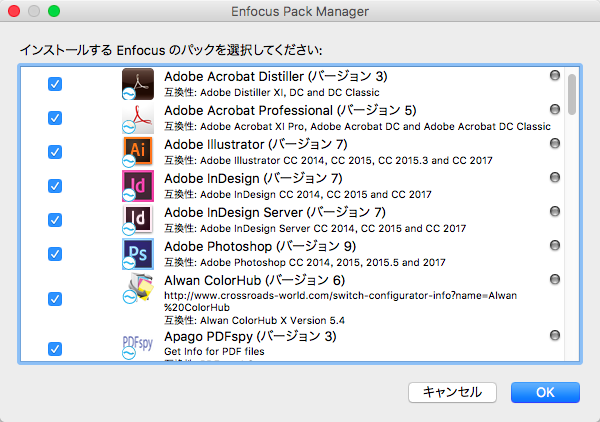Viewport: 600px width, 422px height.
Task: Toggle the Adobe InDesign checkbox
Action: 55,186
